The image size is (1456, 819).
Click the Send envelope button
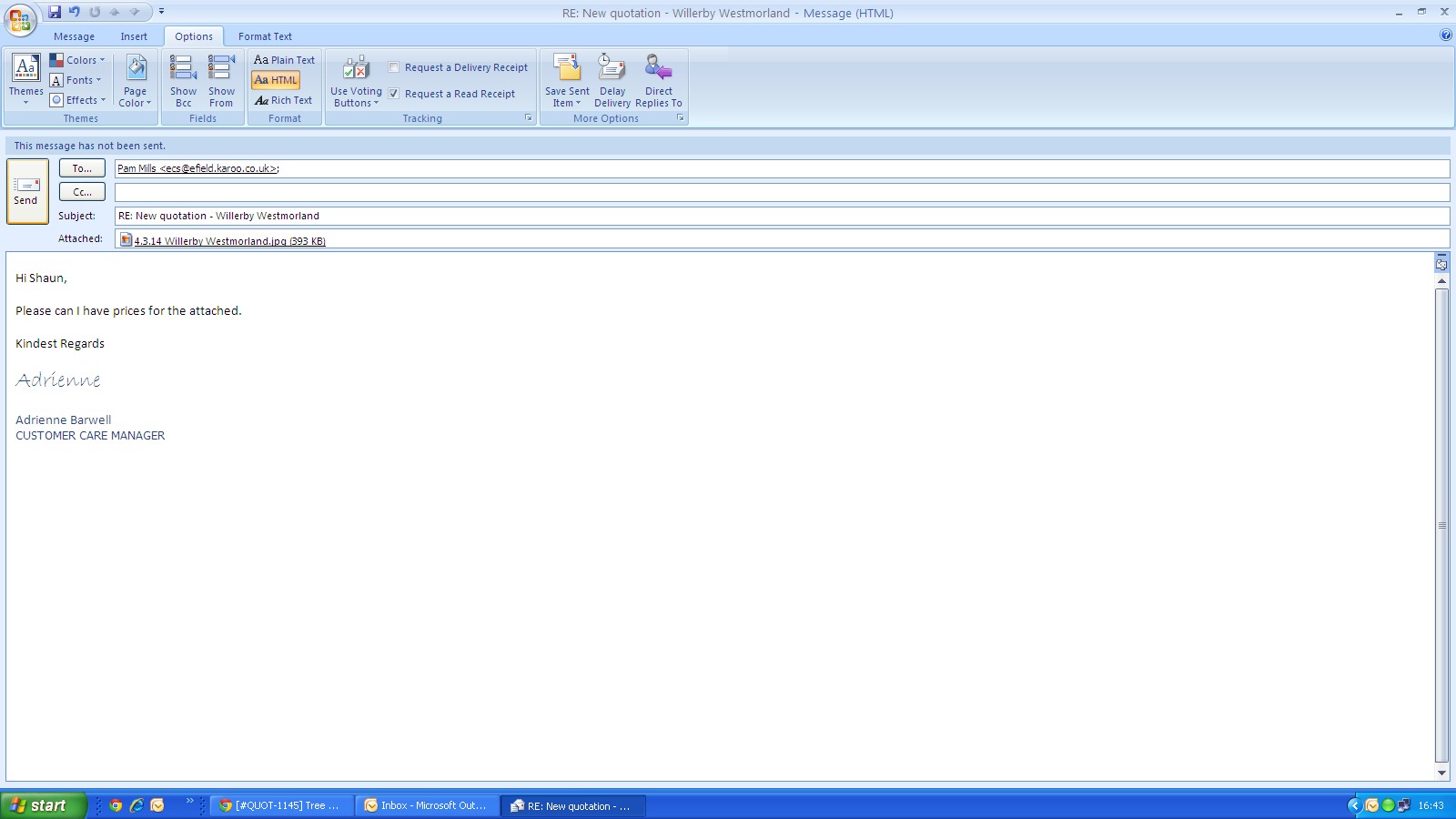[26, 191]
